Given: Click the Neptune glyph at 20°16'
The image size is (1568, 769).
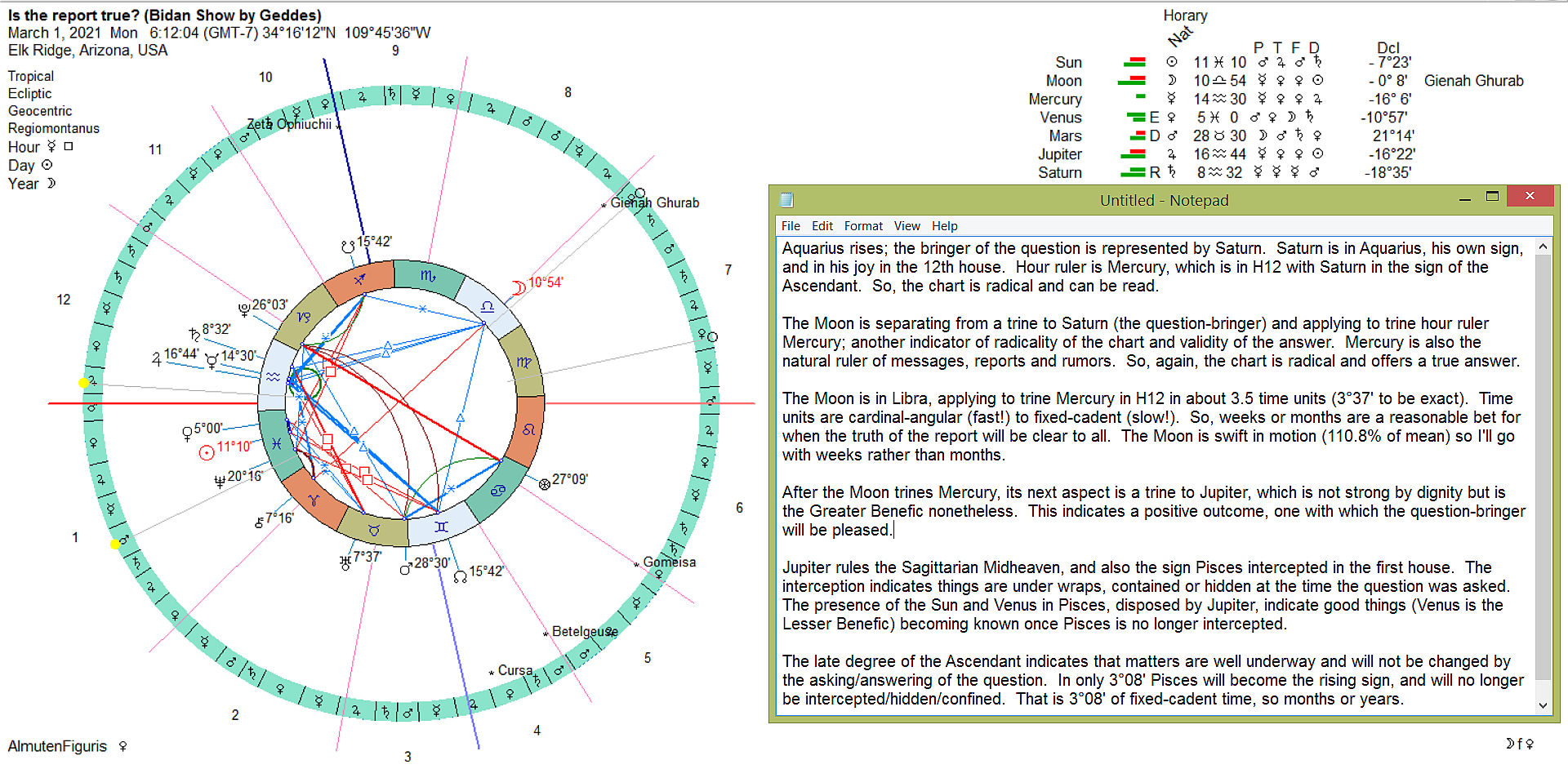Looking at the screenshot, I should click(219, 481).
